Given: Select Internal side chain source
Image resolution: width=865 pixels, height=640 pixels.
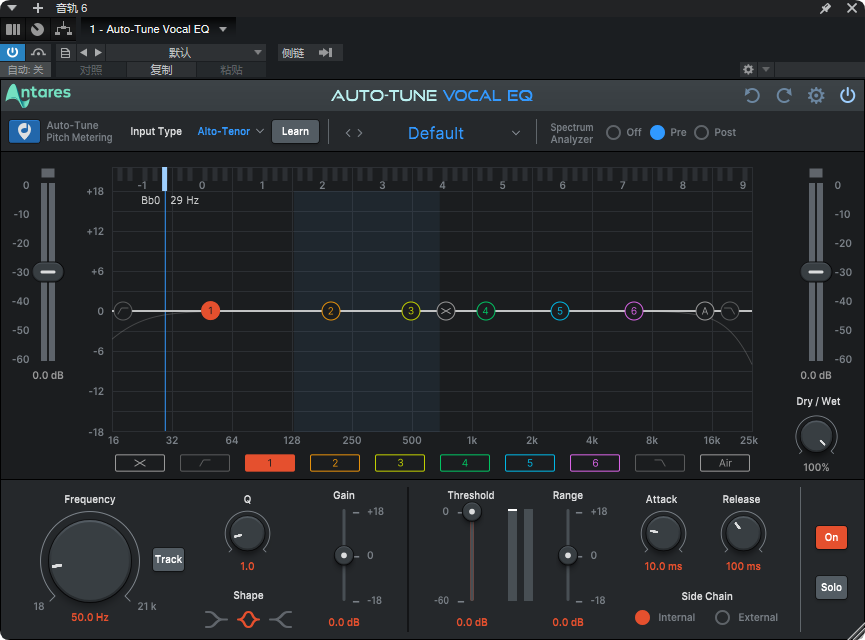Looking at the screenshot, I should tap(642, 617).
